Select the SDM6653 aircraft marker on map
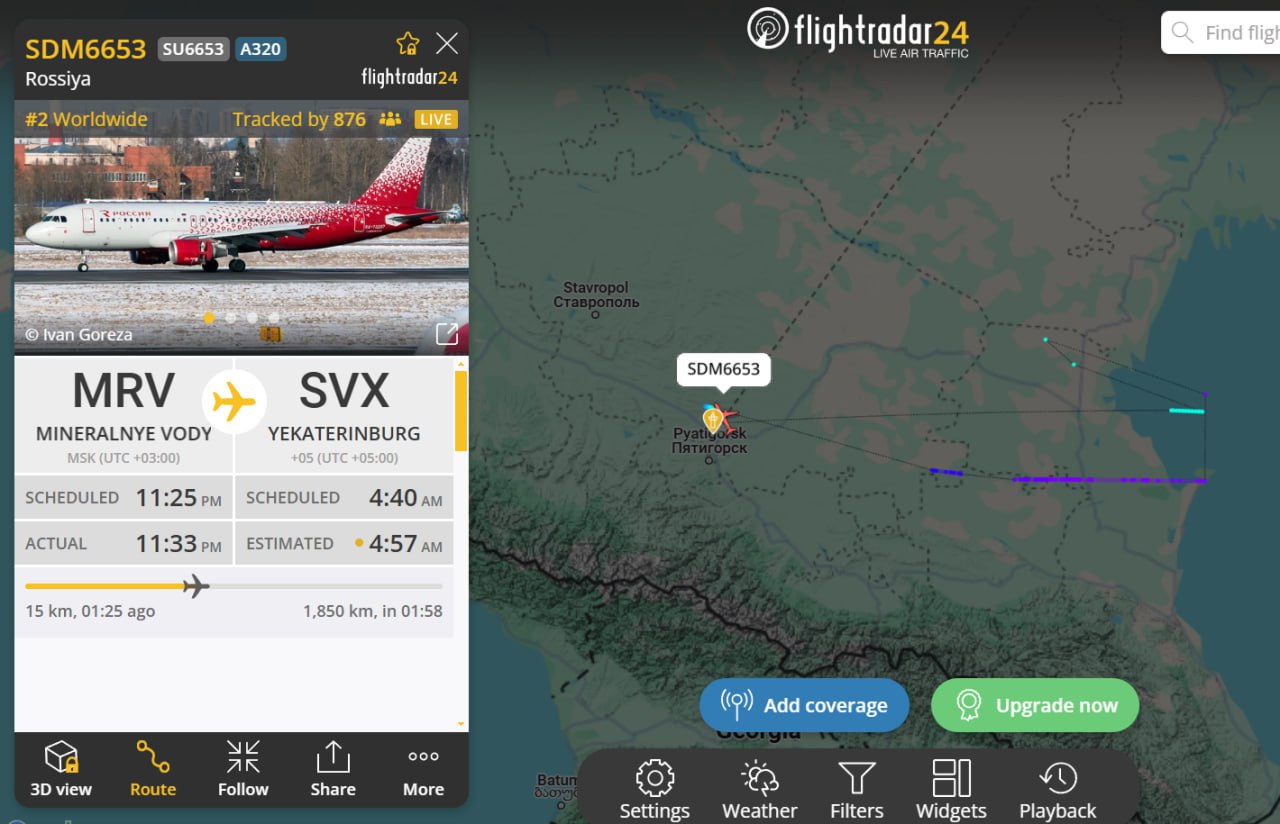Viewport: 1280px width, 824px height. point(713,418)
